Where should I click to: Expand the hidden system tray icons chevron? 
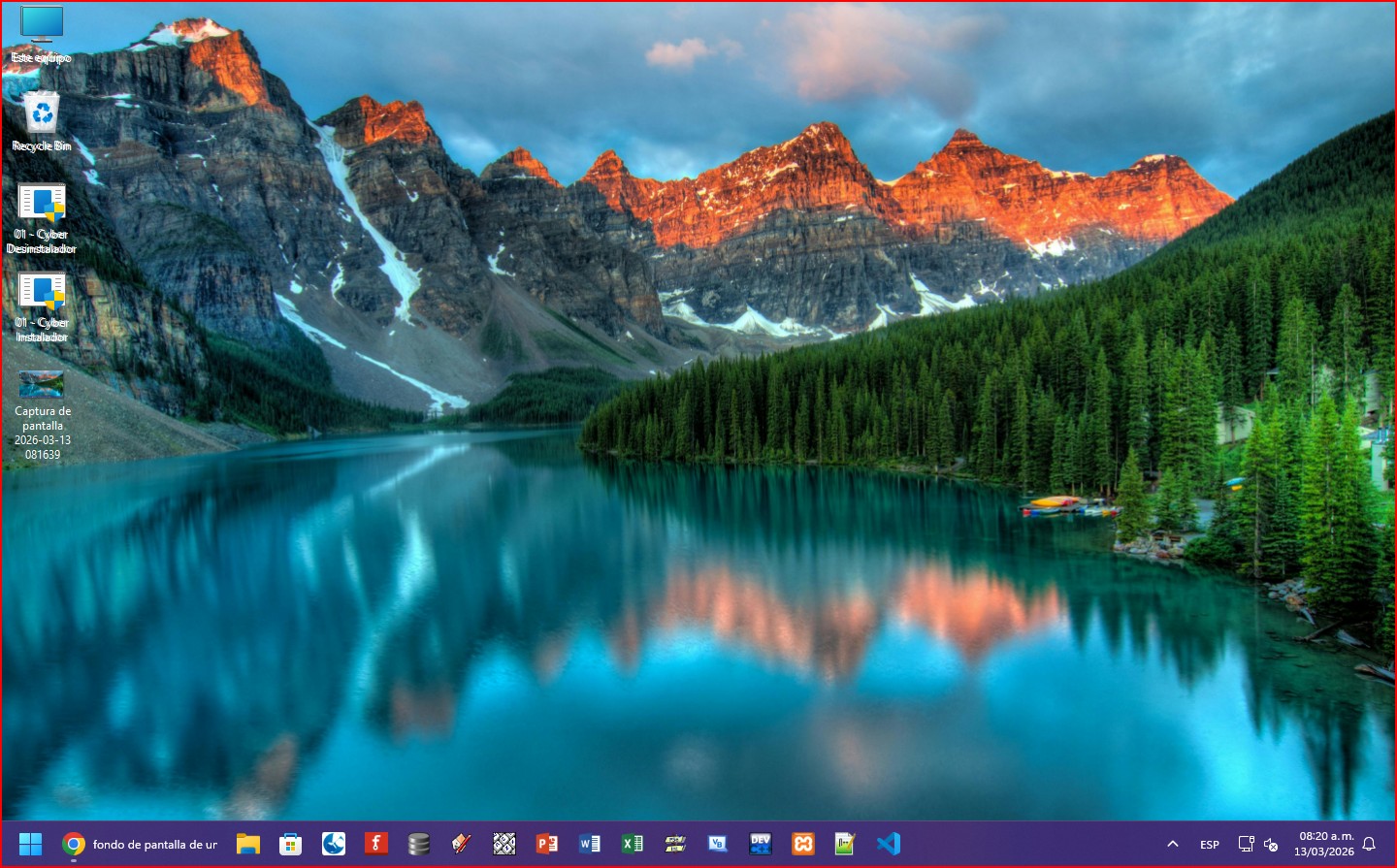click(1172, 844)
